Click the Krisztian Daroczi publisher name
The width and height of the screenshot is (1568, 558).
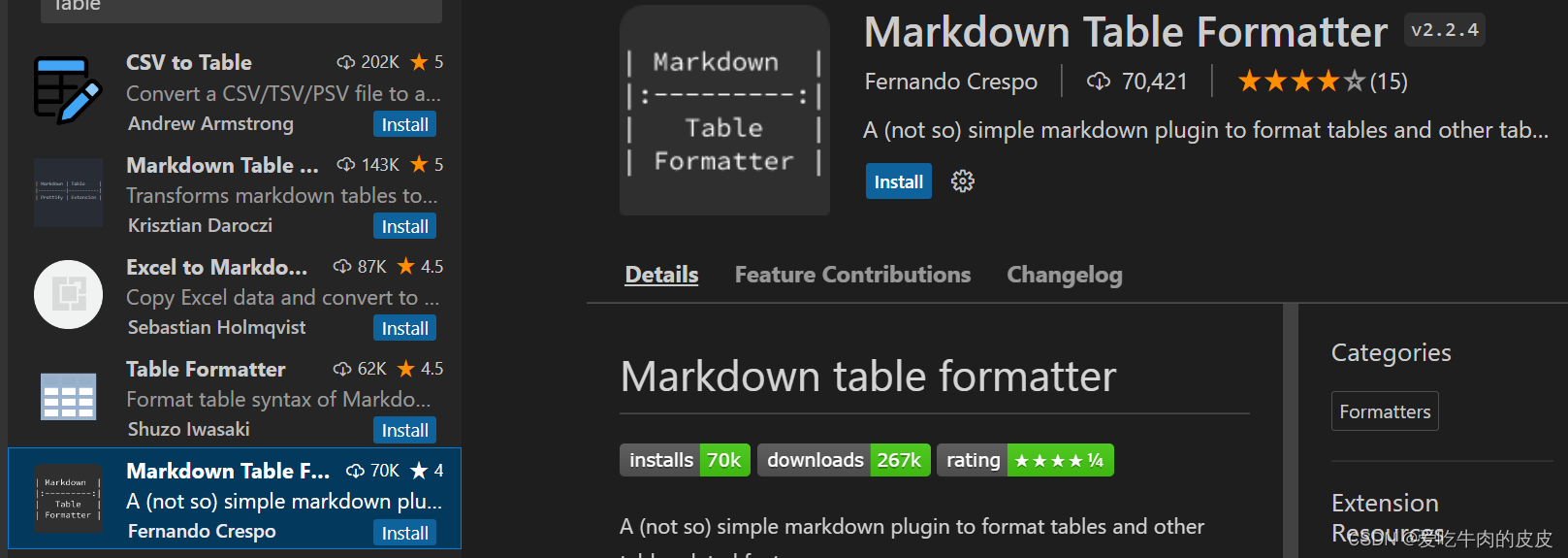[x=200, y=225]
